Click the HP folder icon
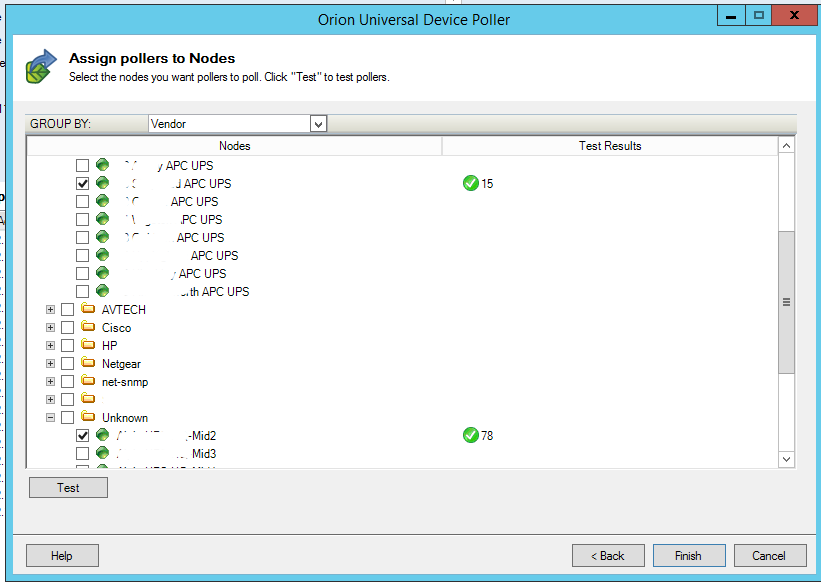 88,345
